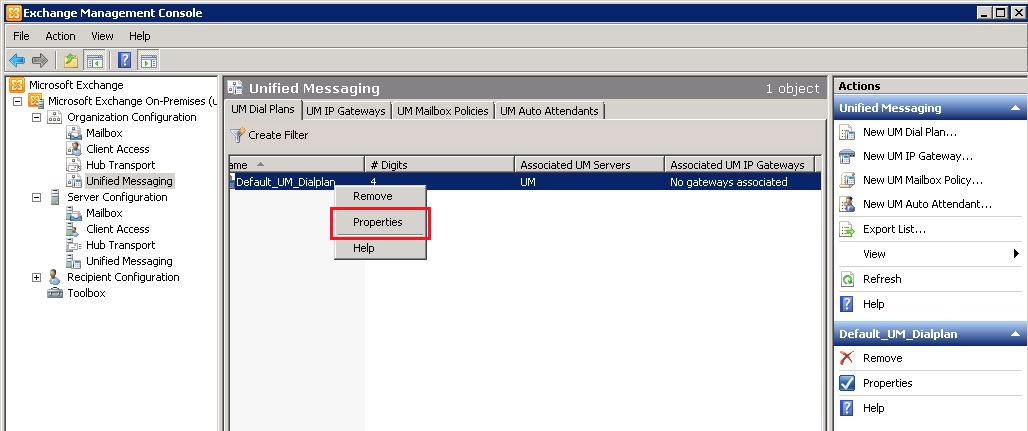Click Export List... action
This screenshot has width=1028, height=431.
(x=894, y=229)
